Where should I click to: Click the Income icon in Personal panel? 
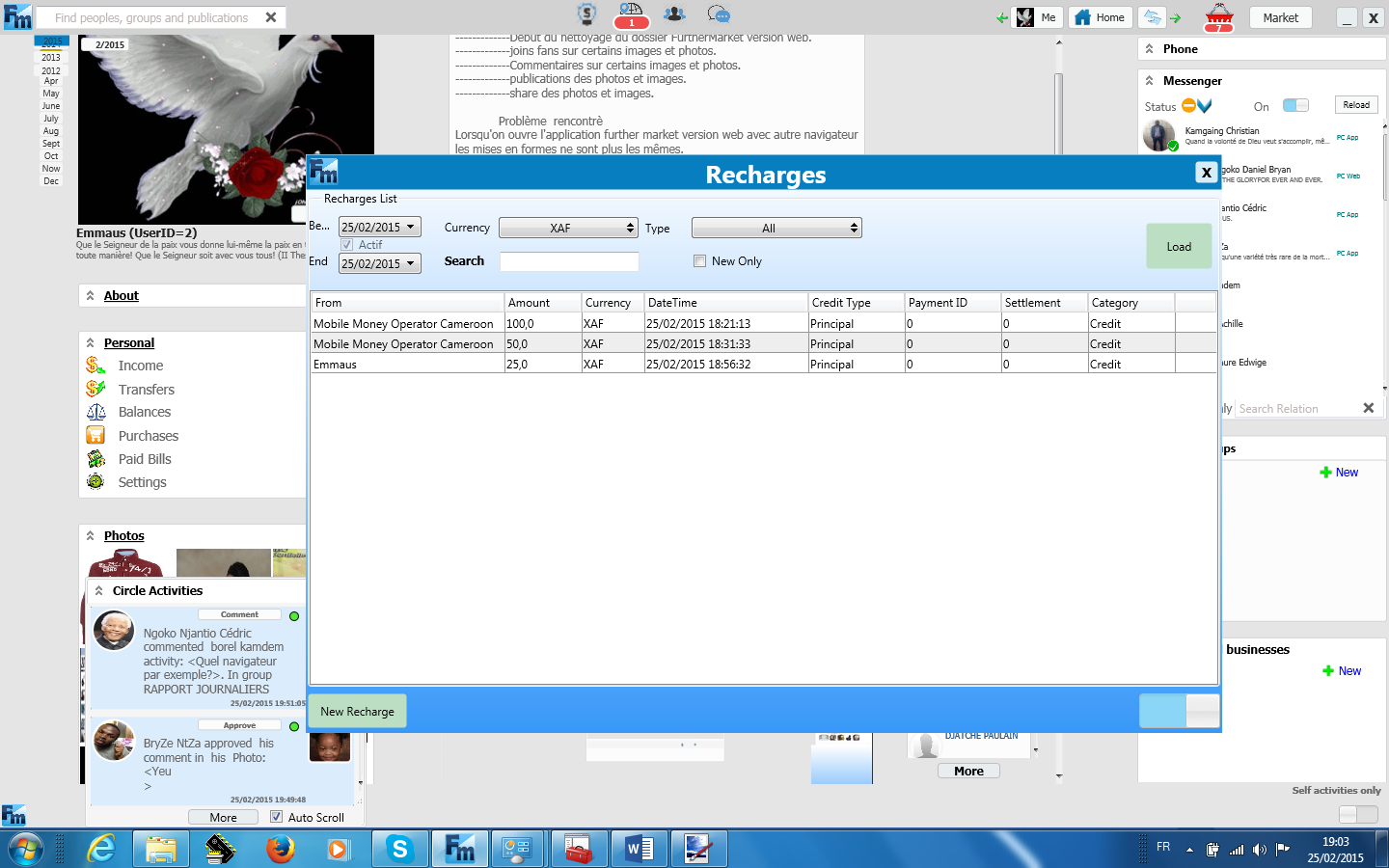click(x=95, y=365)
